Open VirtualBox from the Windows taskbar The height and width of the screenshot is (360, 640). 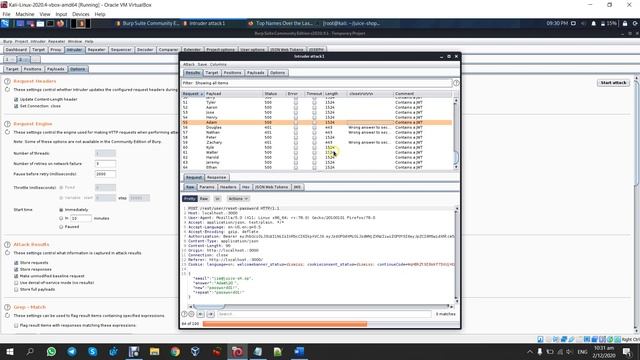pos(195,351)
